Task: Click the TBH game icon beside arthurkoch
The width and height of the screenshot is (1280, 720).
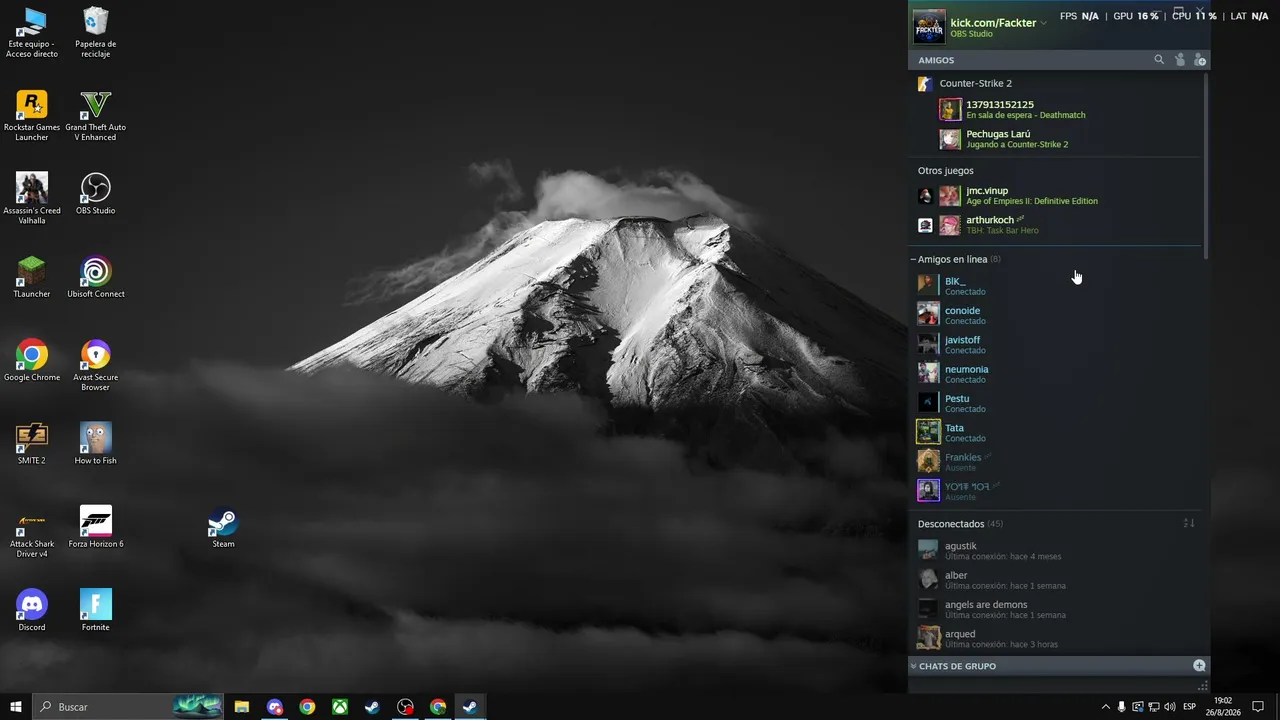Action: (925, 225)
